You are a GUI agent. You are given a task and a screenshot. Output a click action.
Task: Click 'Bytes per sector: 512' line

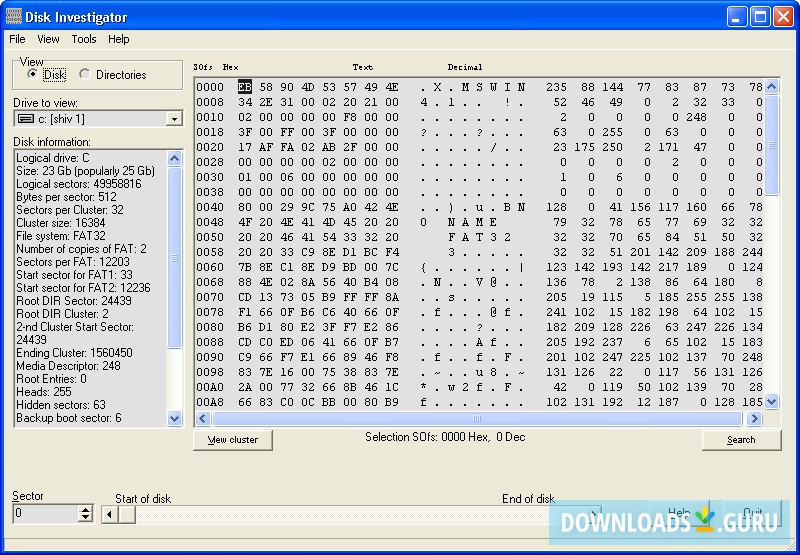(66, 197)
